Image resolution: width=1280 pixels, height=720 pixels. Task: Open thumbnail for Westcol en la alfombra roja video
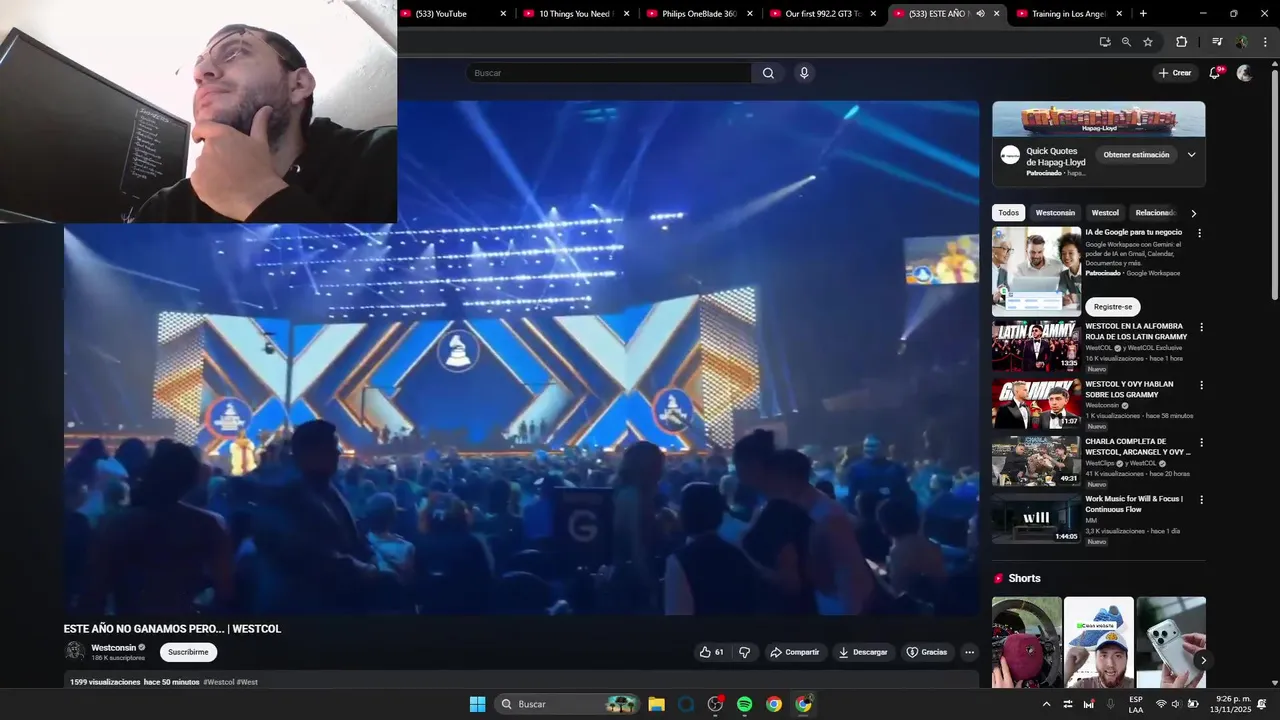(1036, 346)
